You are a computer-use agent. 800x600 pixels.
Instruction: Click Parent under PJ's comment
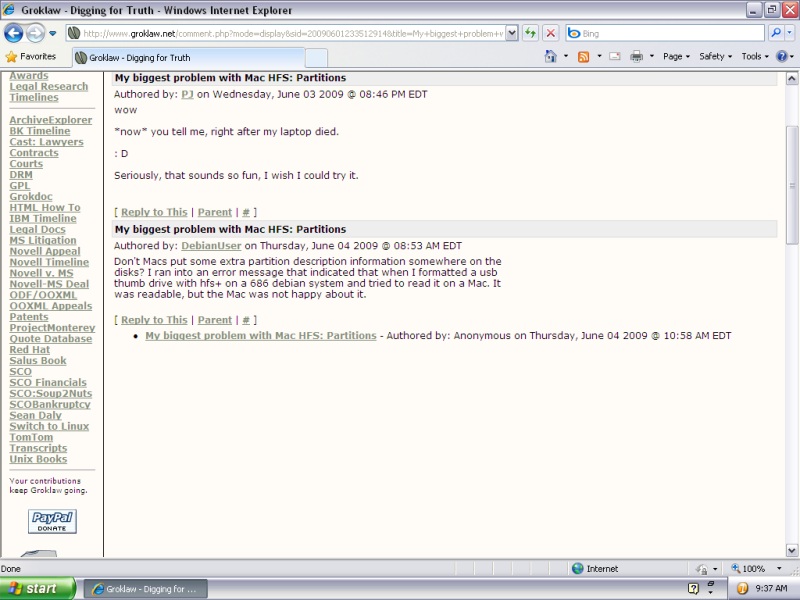tap(215, 212)
